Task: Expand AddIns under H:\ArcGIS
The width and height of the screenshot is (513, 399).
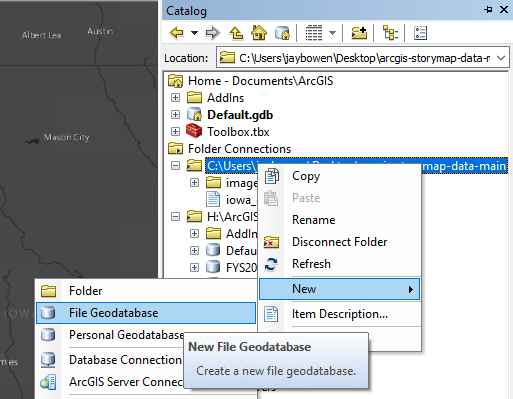Action: pos(194,234)
